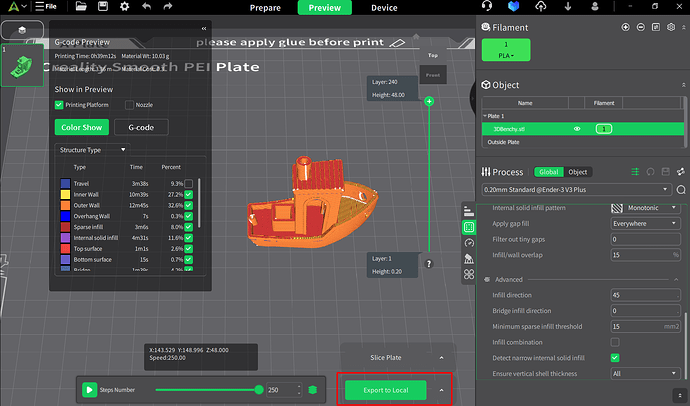Open the Creality logo application menu
This screenshot has height=406, width=690.
tap(17, 7)
